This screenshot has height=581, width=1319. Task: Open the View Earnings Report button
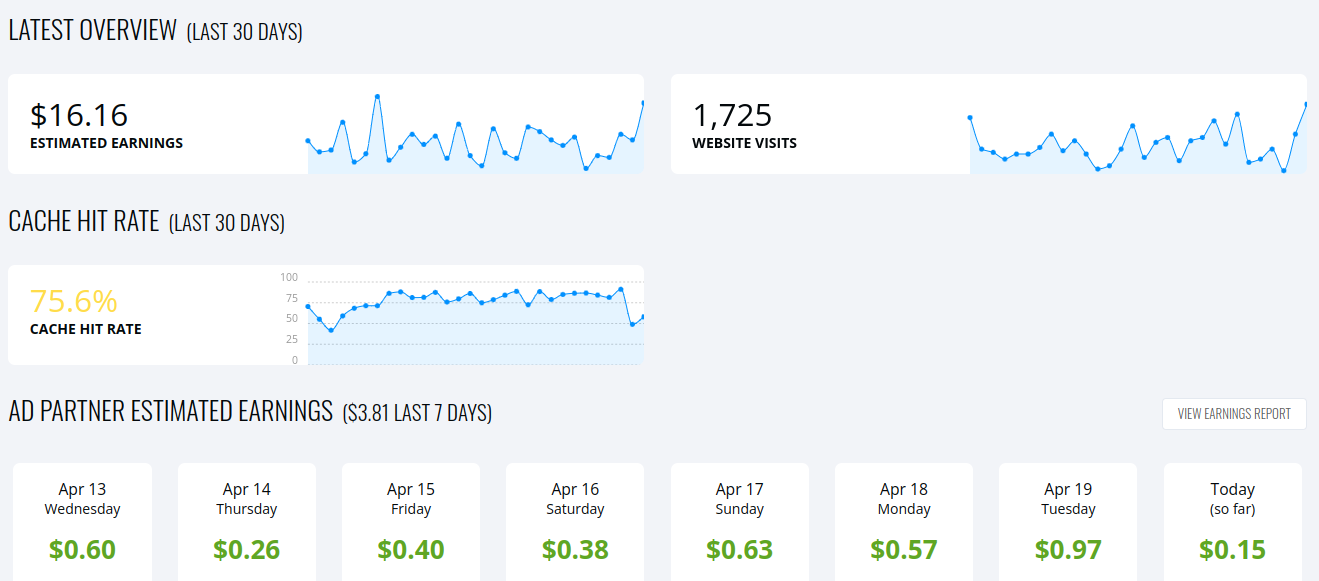coord(1233,414)
